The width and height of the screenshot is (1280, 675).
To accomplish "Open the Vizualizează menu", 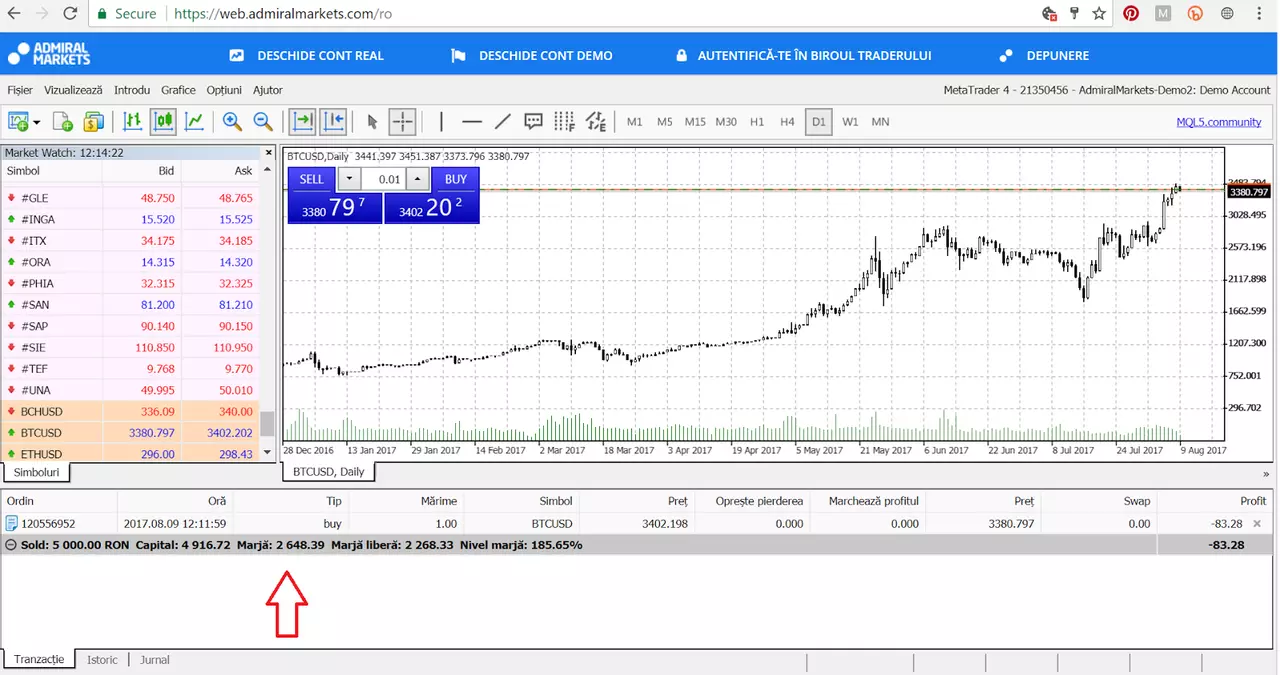I will coord(73,90).
